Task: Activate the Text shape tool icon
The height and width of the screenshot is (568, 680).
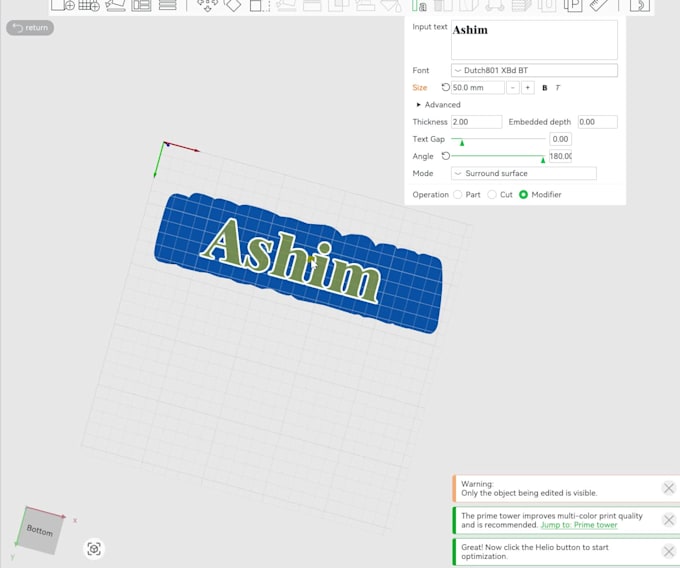Action: [x=419, y=5]
